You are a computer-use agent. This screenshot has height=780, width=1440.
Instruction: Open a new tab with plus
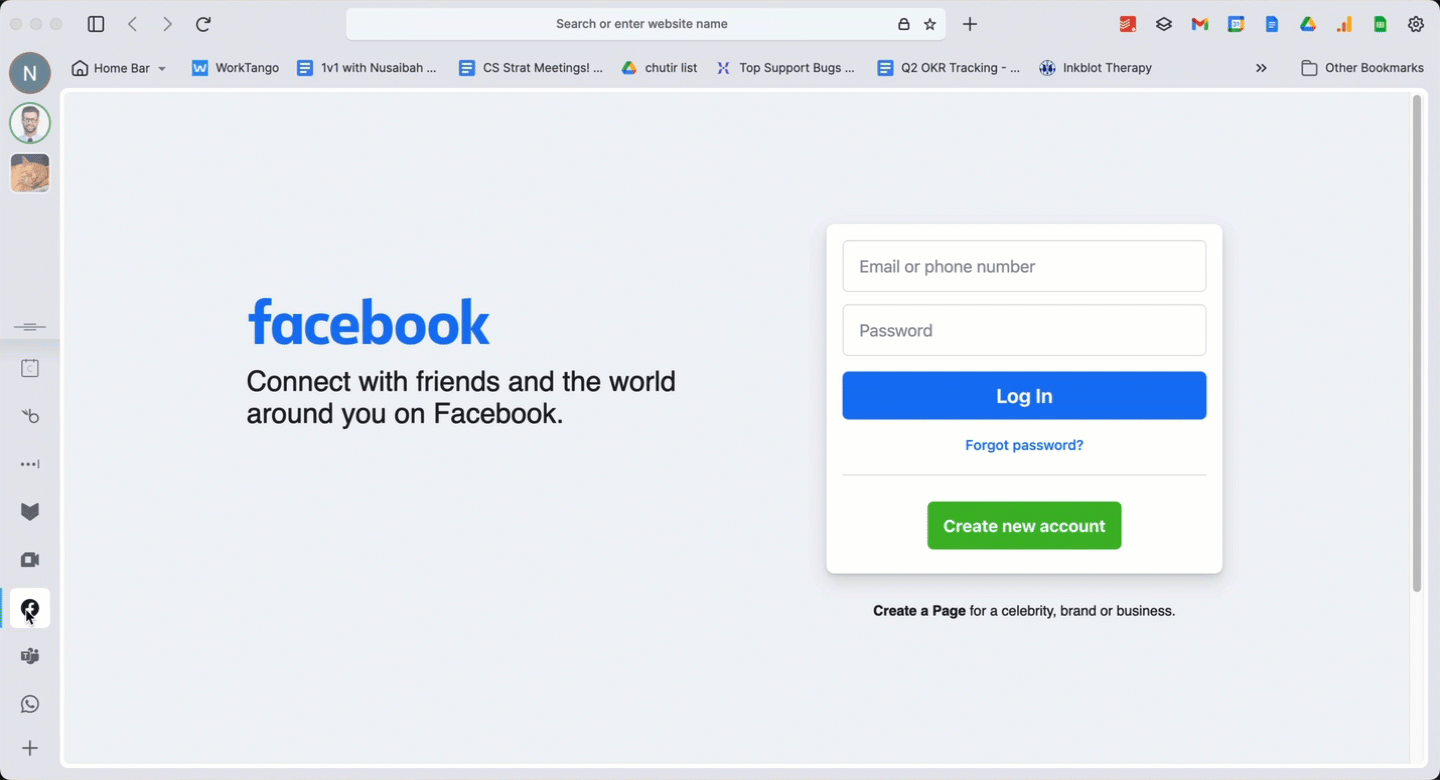click(969, 24)
